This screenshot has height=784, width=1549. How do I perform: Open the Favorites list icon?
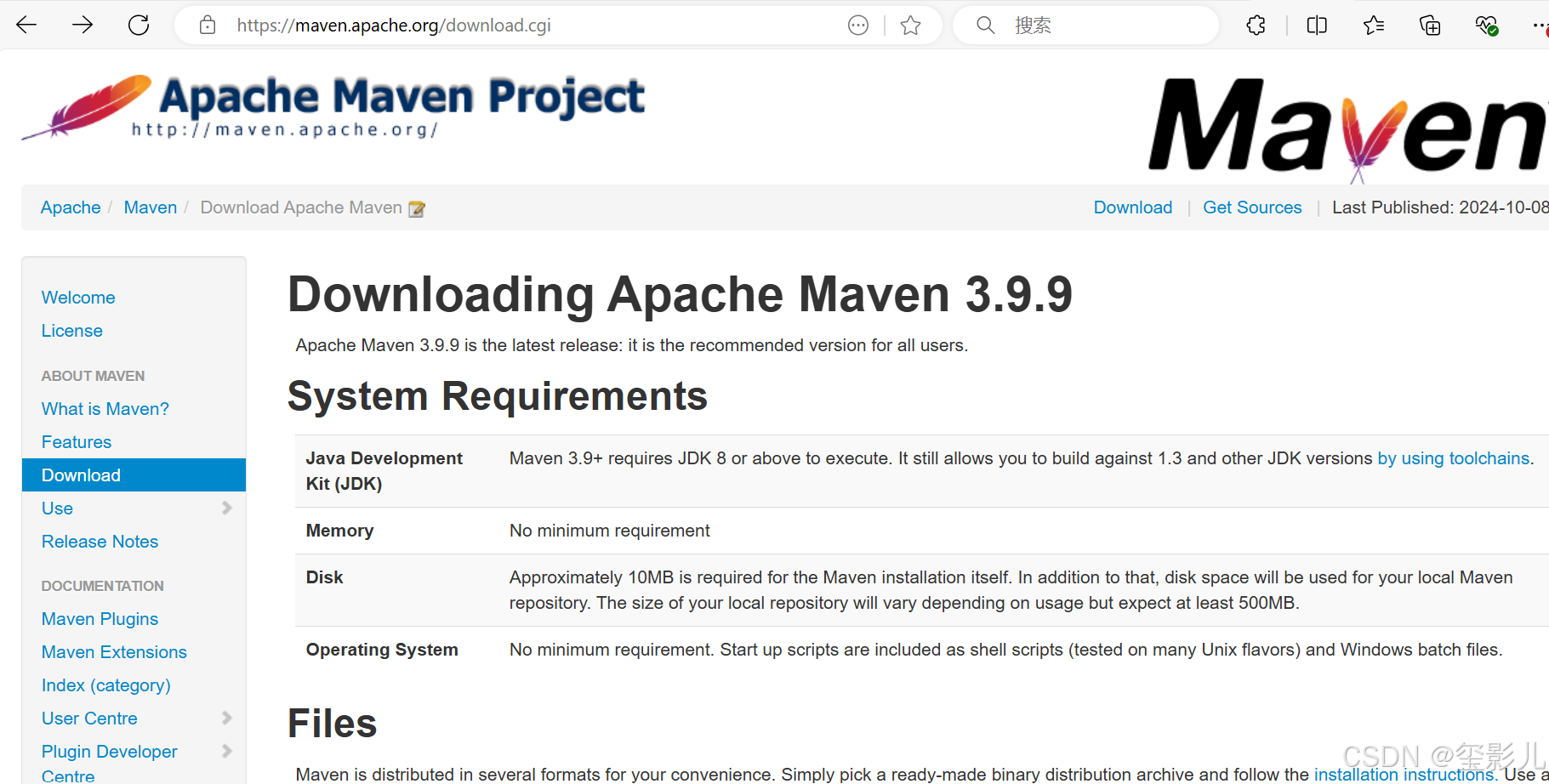(x=1374, y=26)
